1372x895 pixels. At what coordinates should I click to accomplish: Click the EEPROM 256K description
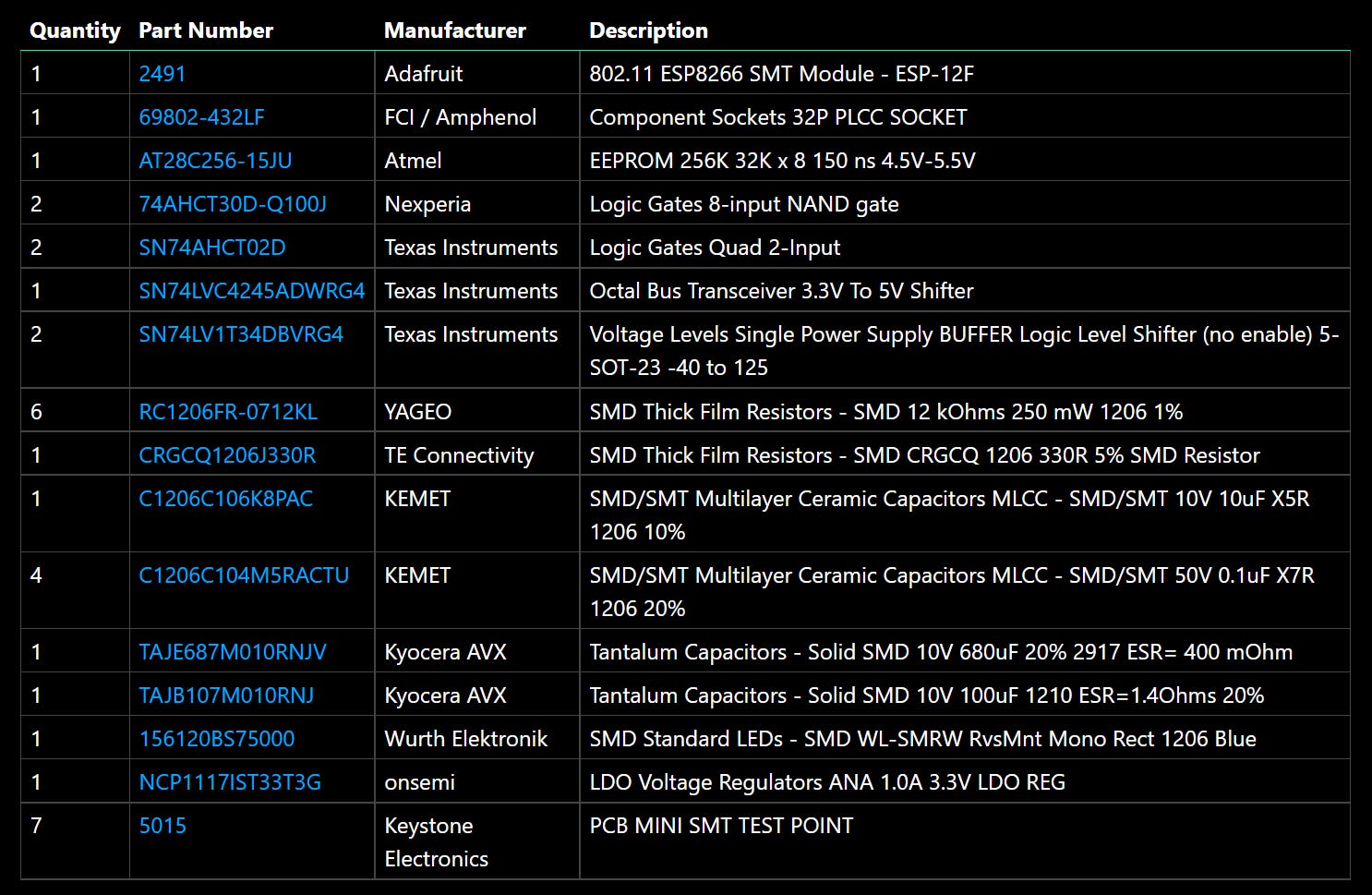(x=783, y=161)
